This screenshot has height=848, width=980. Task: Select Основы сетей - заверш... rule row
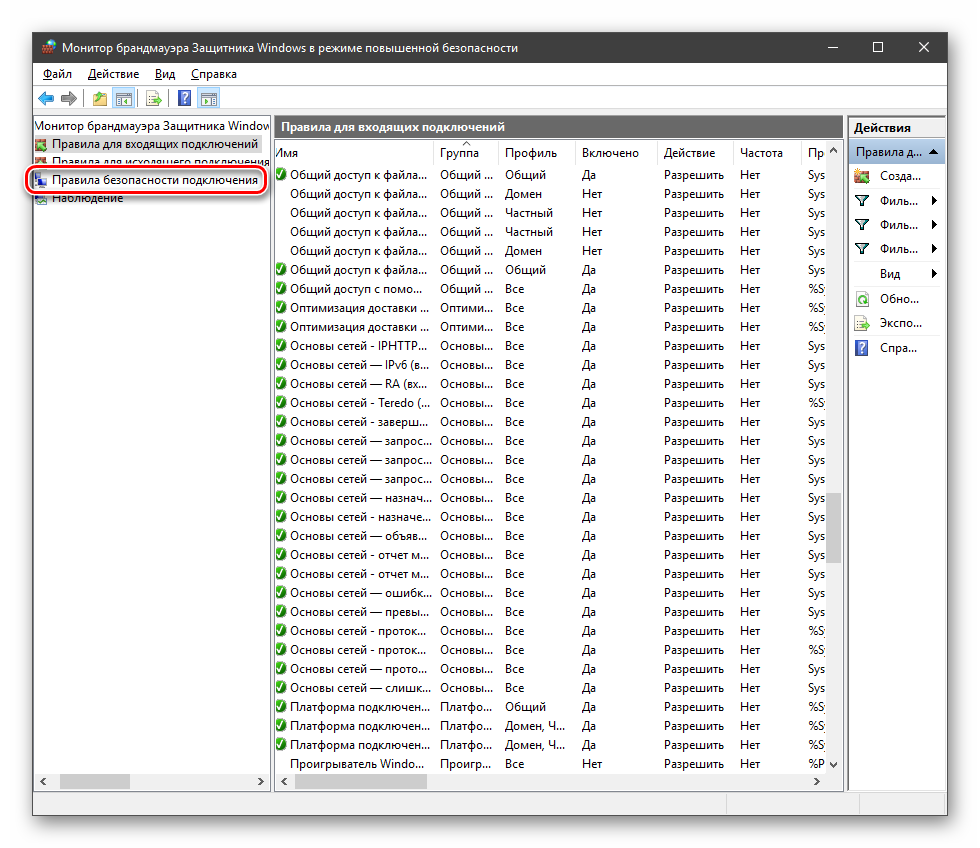pyautogui.click(x=551, y=422)
